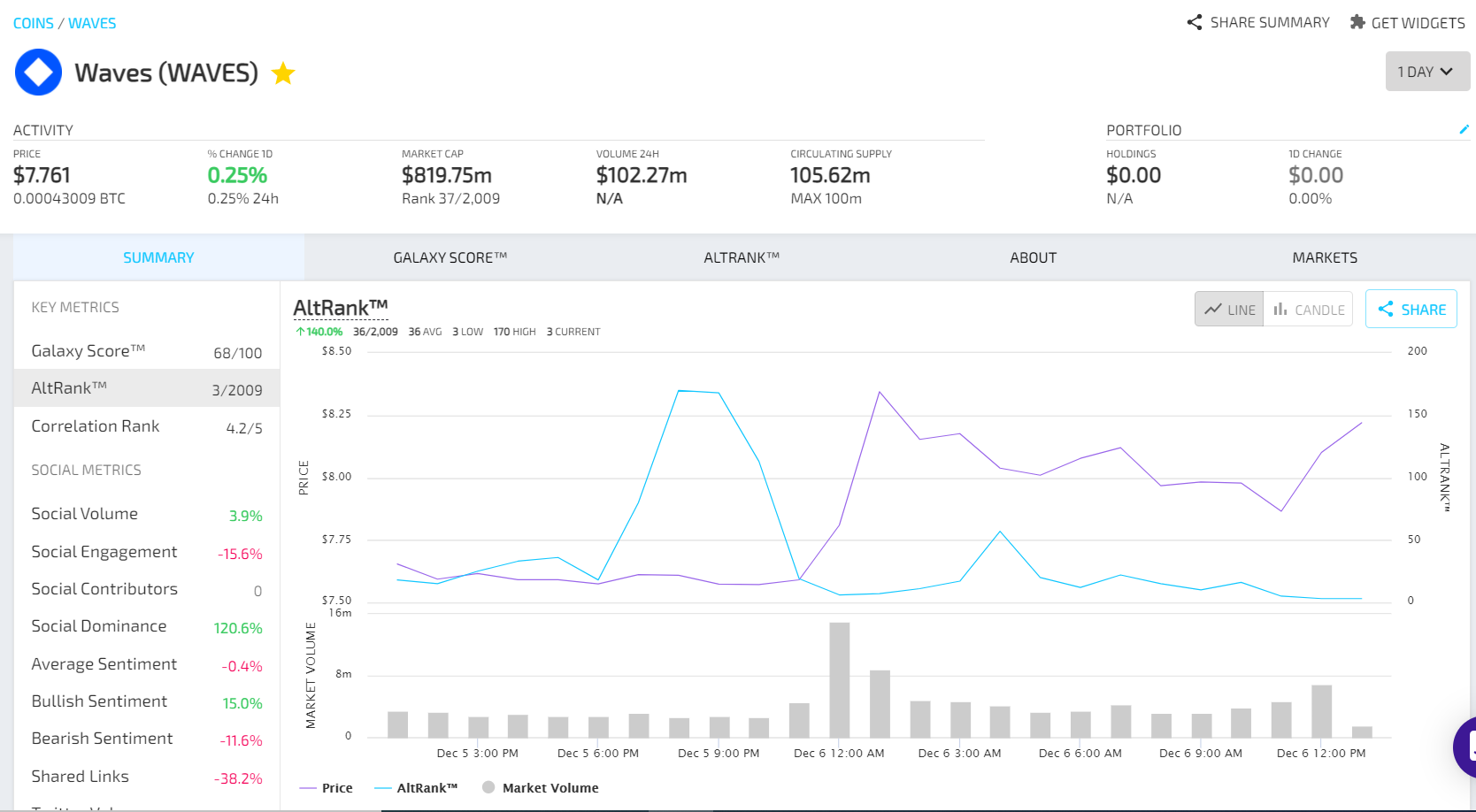This screenshot has height=812, width=1476.
Task: Click the puzzle piece Get Widgets icon
Action: [1357, 22]
